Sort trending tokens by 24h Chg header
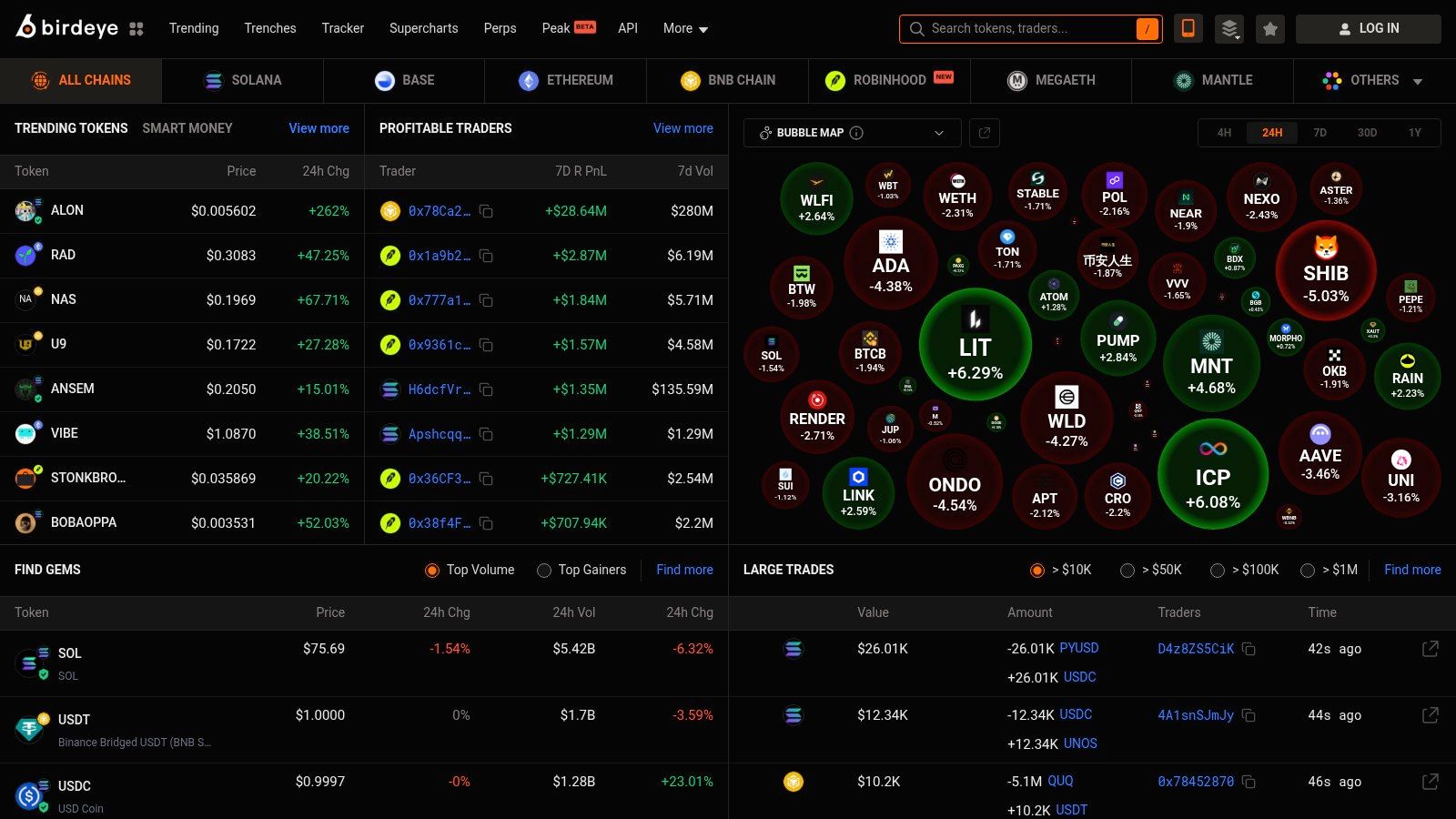Viewport: 1456px width, 819px height. pos(326,171)
